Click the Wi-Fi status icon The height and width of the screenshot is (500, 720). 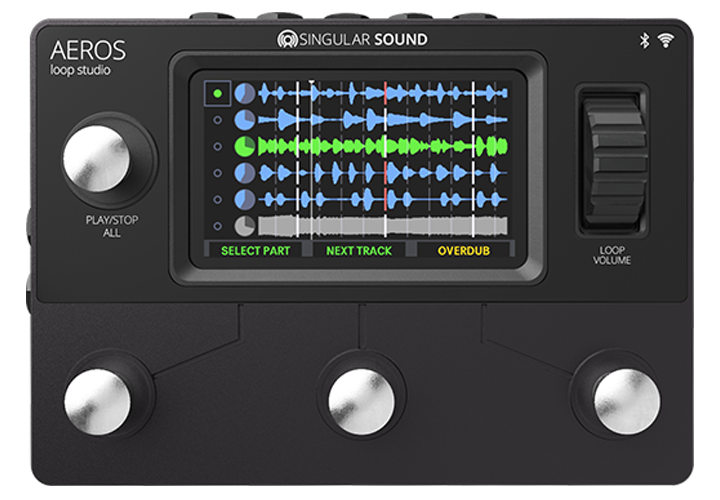click(x=665, y=40)
